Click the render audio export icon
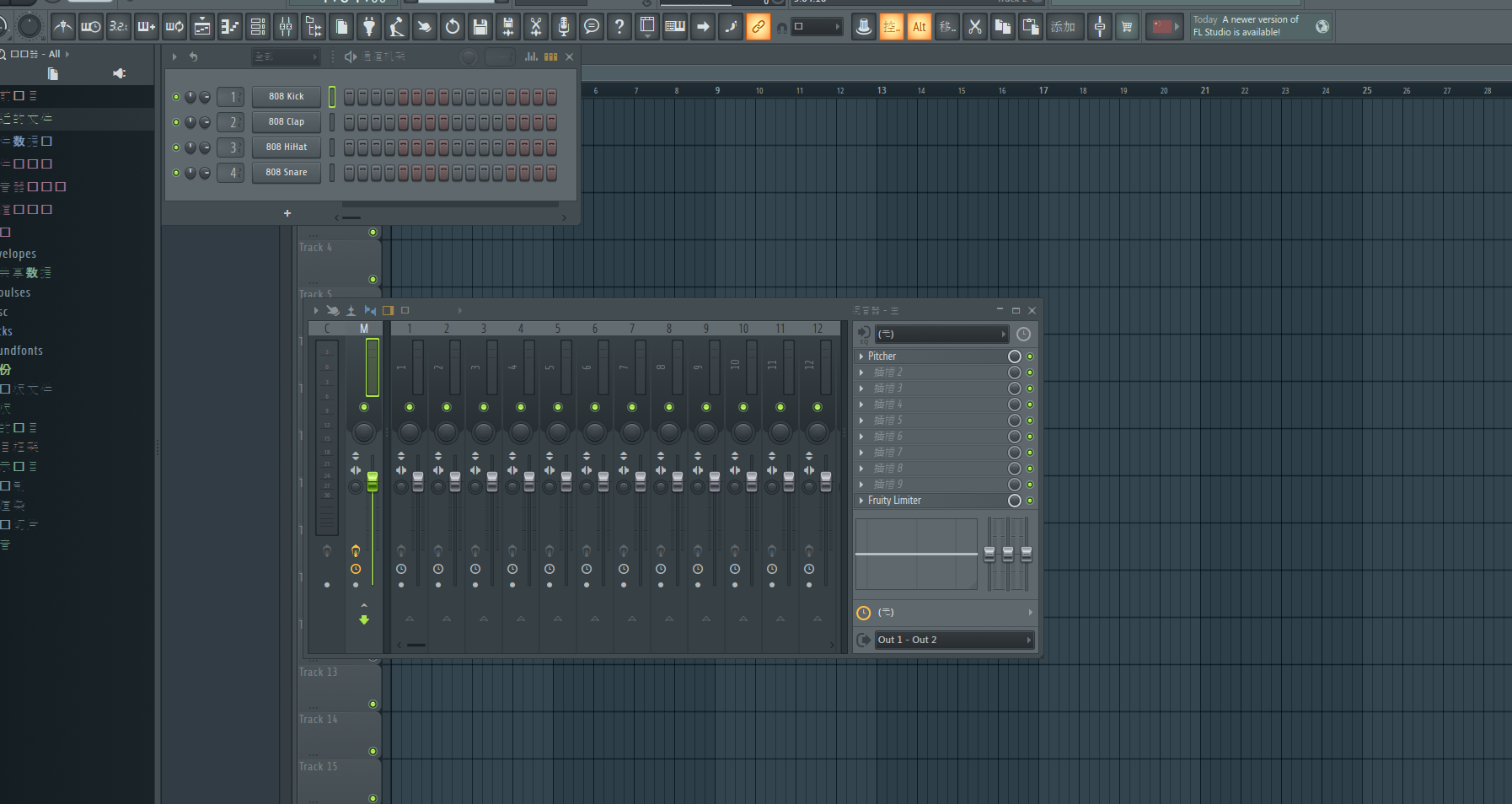The image size is (1512, 804). click(x=508, y=27)
